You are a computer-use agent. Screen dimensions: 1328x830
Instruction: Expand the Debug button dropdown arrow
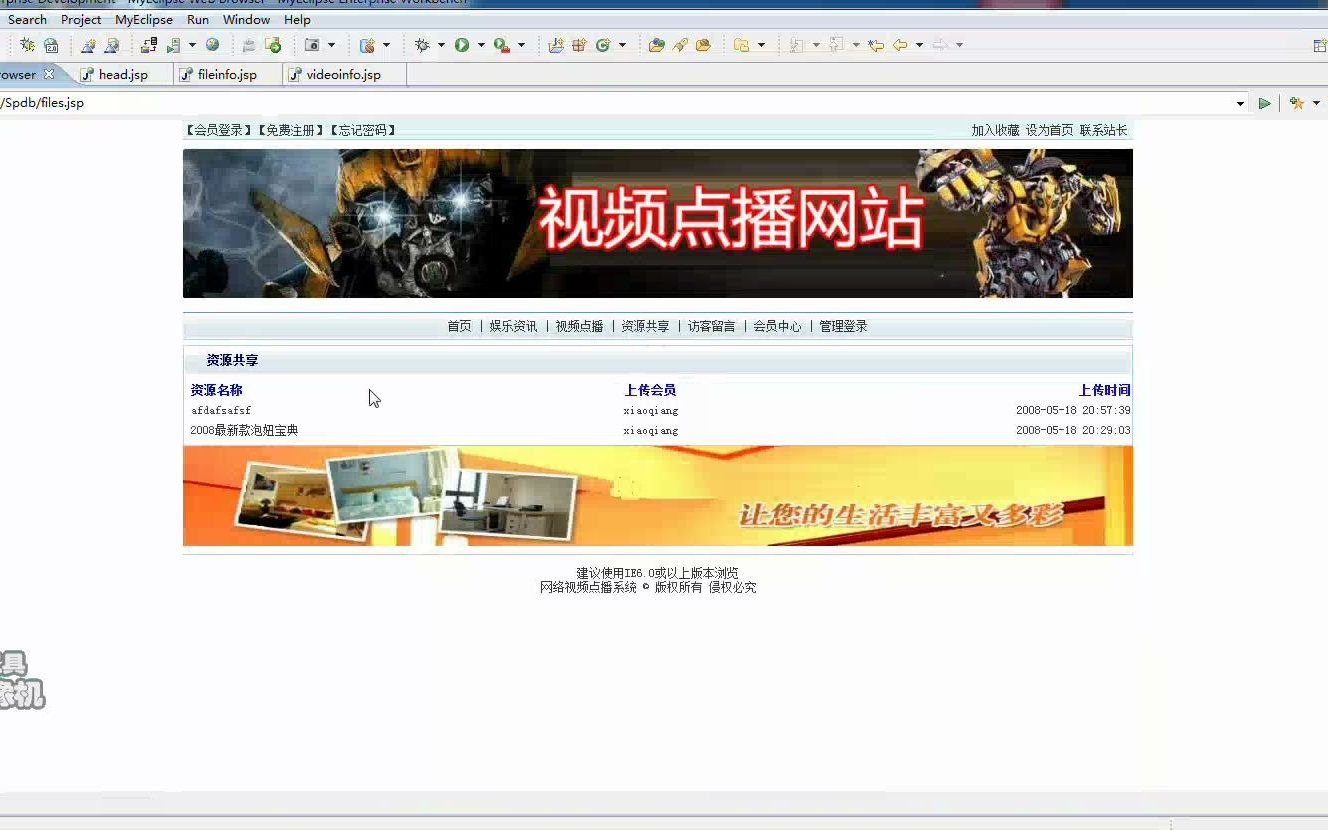point(441,45)
